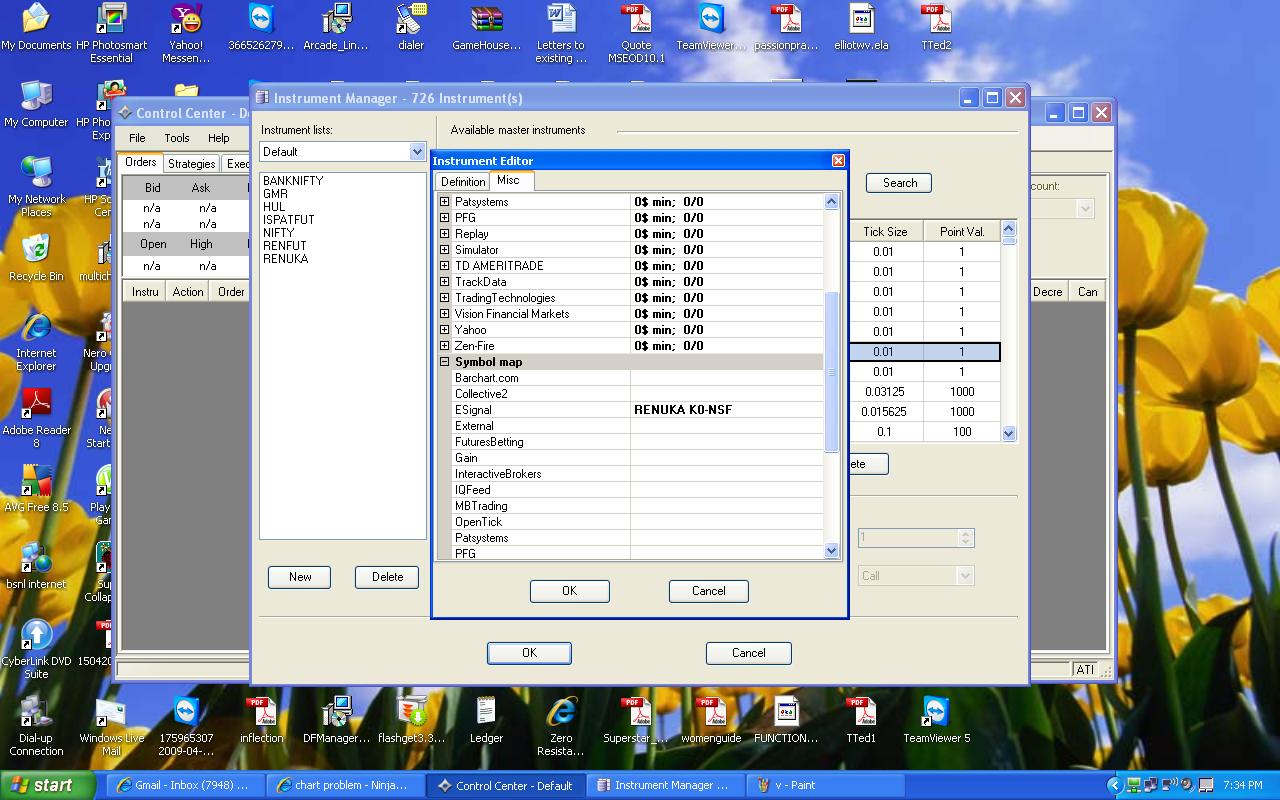
Task: Expand the TD AMERITRADE node
Action: pyautogui.click(x=445, y=266)
